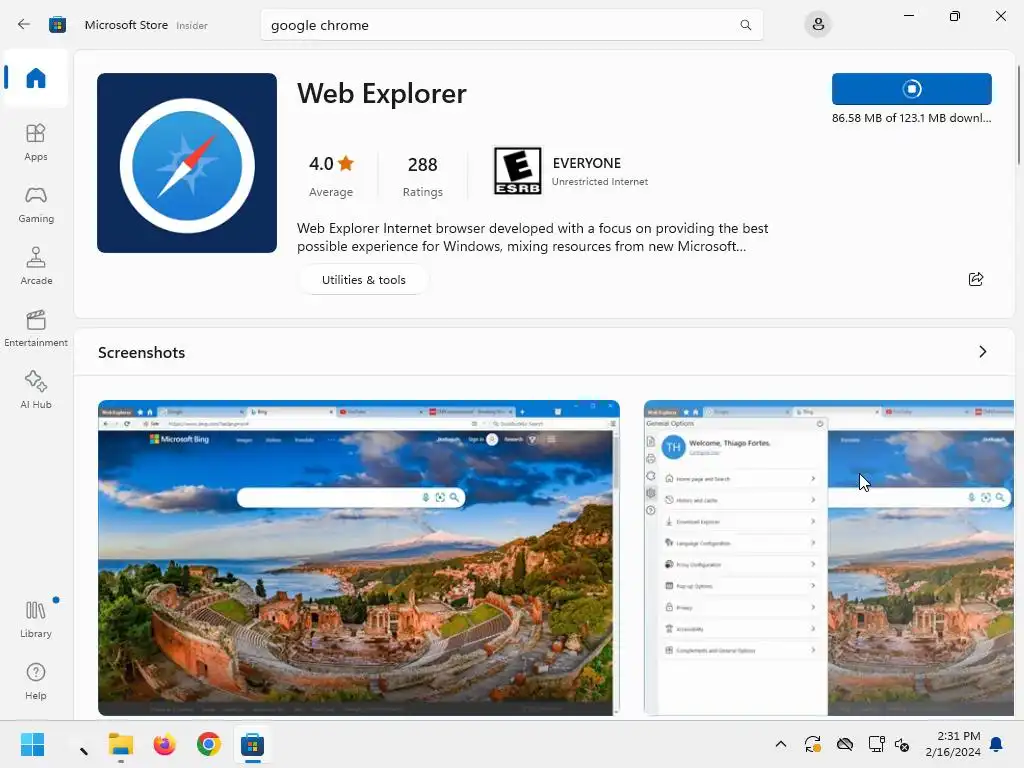1024x768 pixels.
Task: Open File Explorer from the taskbar
Action: [x=121, y=744]
